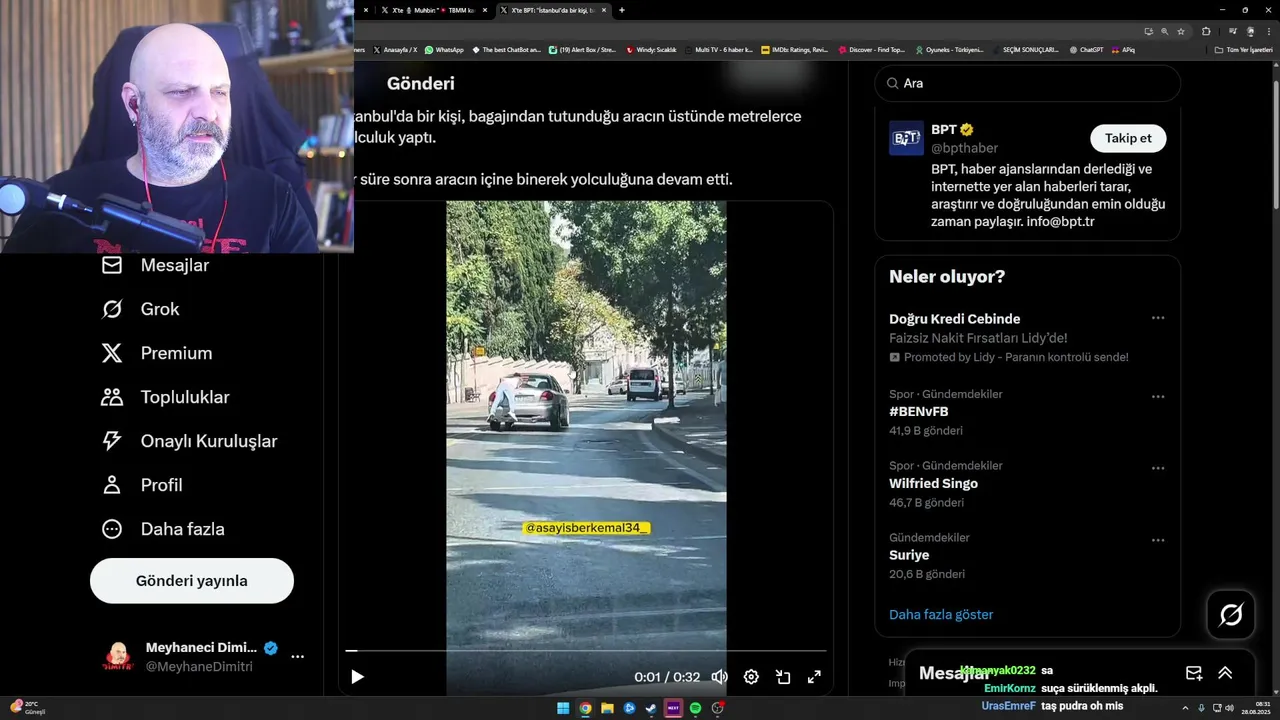1280x720 pixels.
Task: Open the Anasayfa / X bookmark
Action: pos(395,49)
